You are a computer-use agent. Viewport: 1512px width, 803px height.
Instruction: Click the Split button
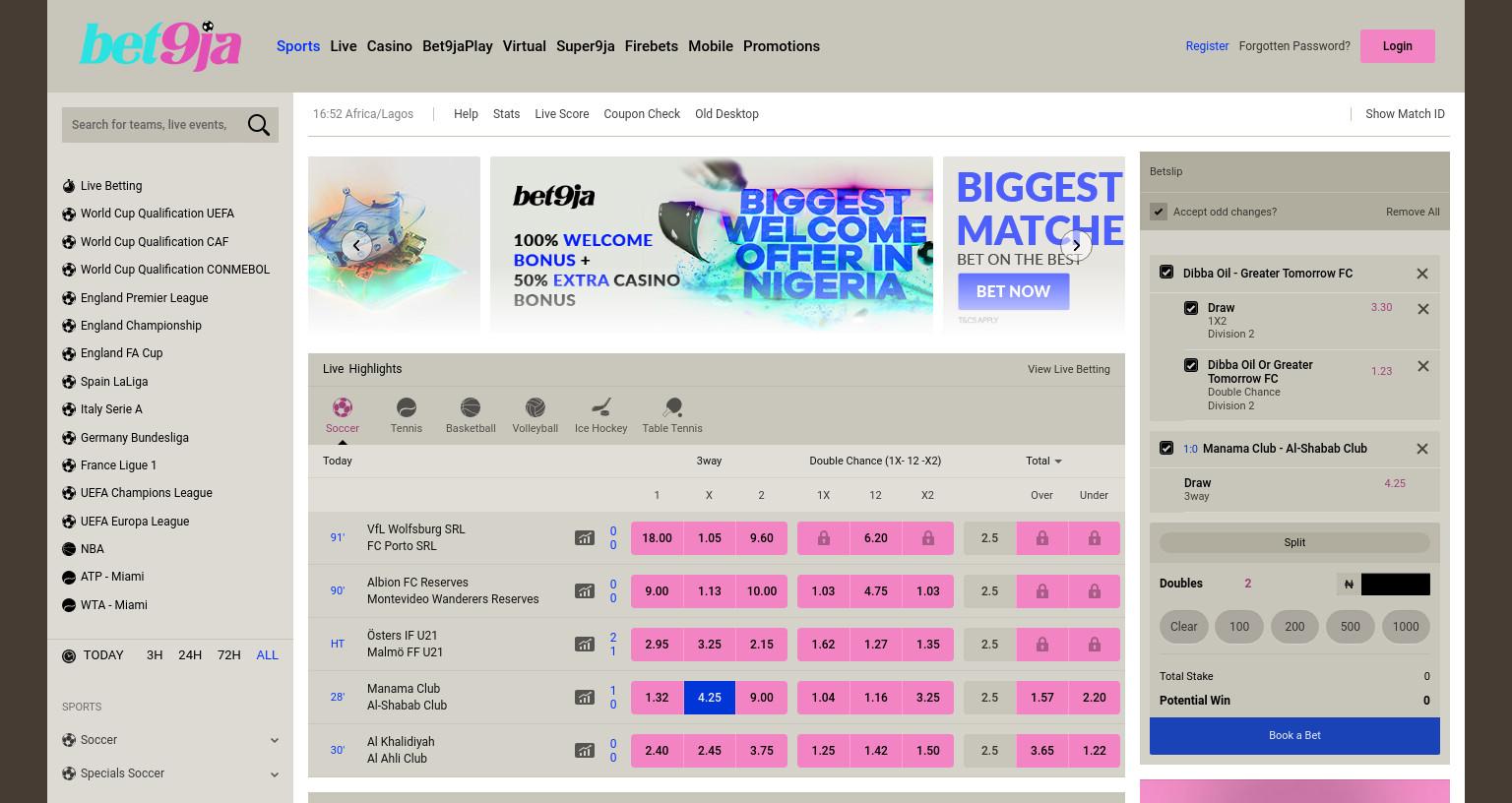[x=1294, y=542]
